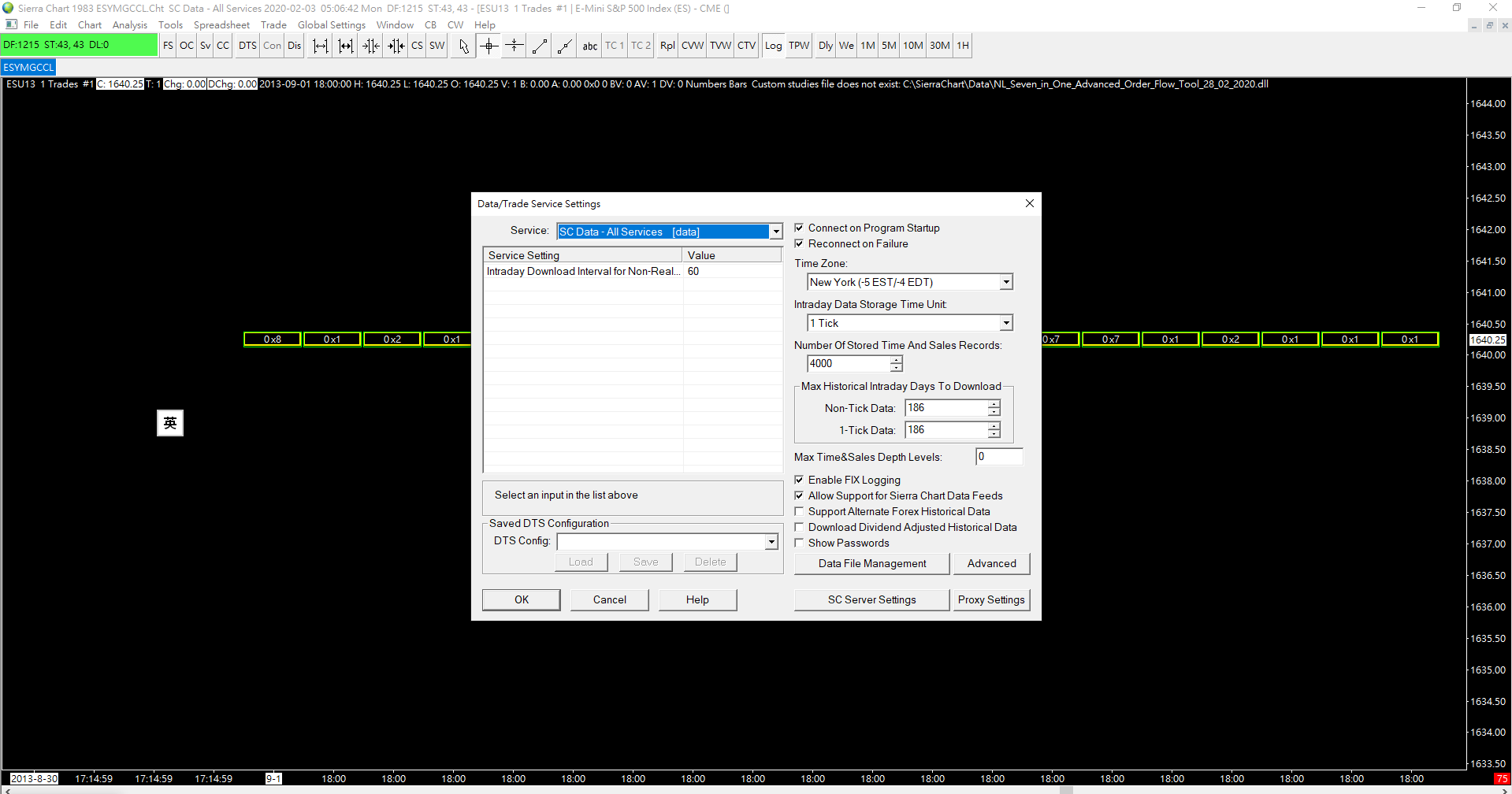1512x794 pixels.
Task: Open SC Server Settings
Action: (872, 599)
